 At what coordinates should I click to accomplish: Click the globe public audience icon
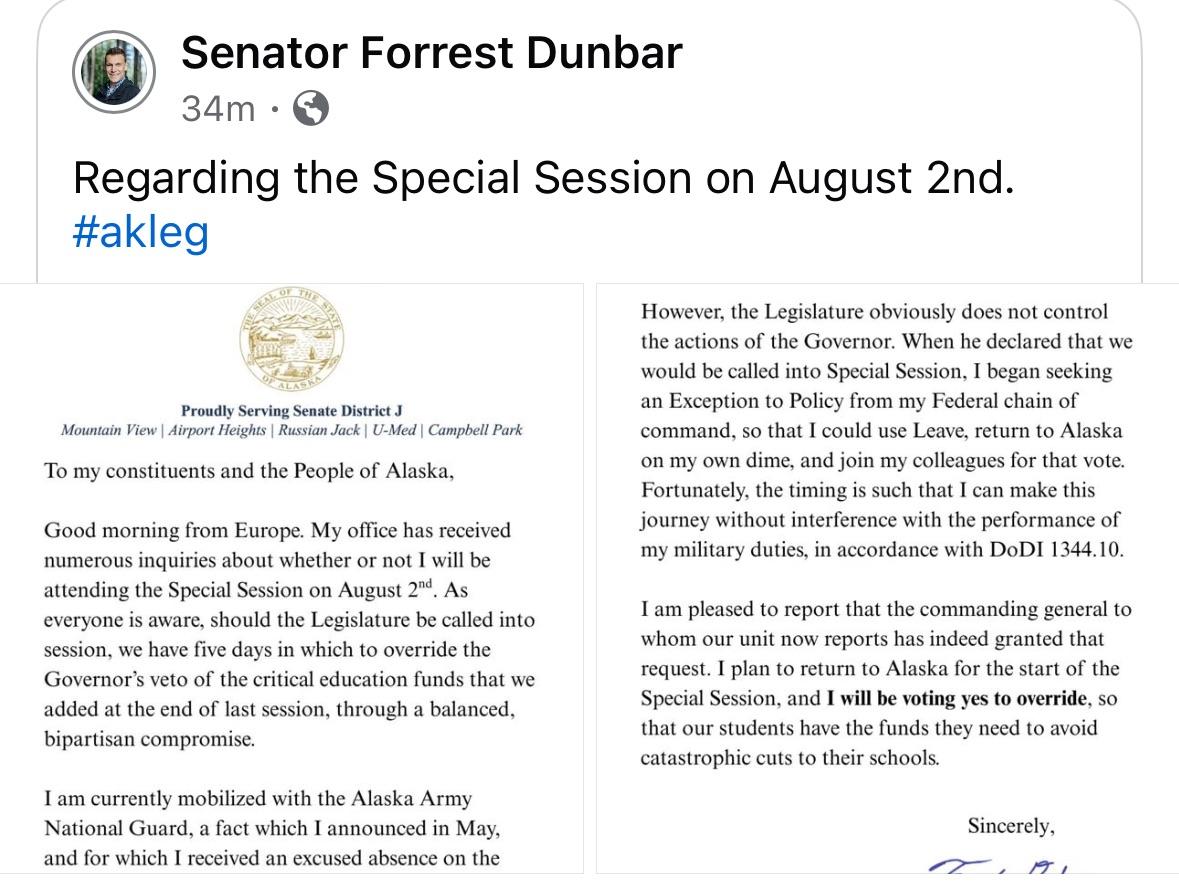(x=310, y=108)
